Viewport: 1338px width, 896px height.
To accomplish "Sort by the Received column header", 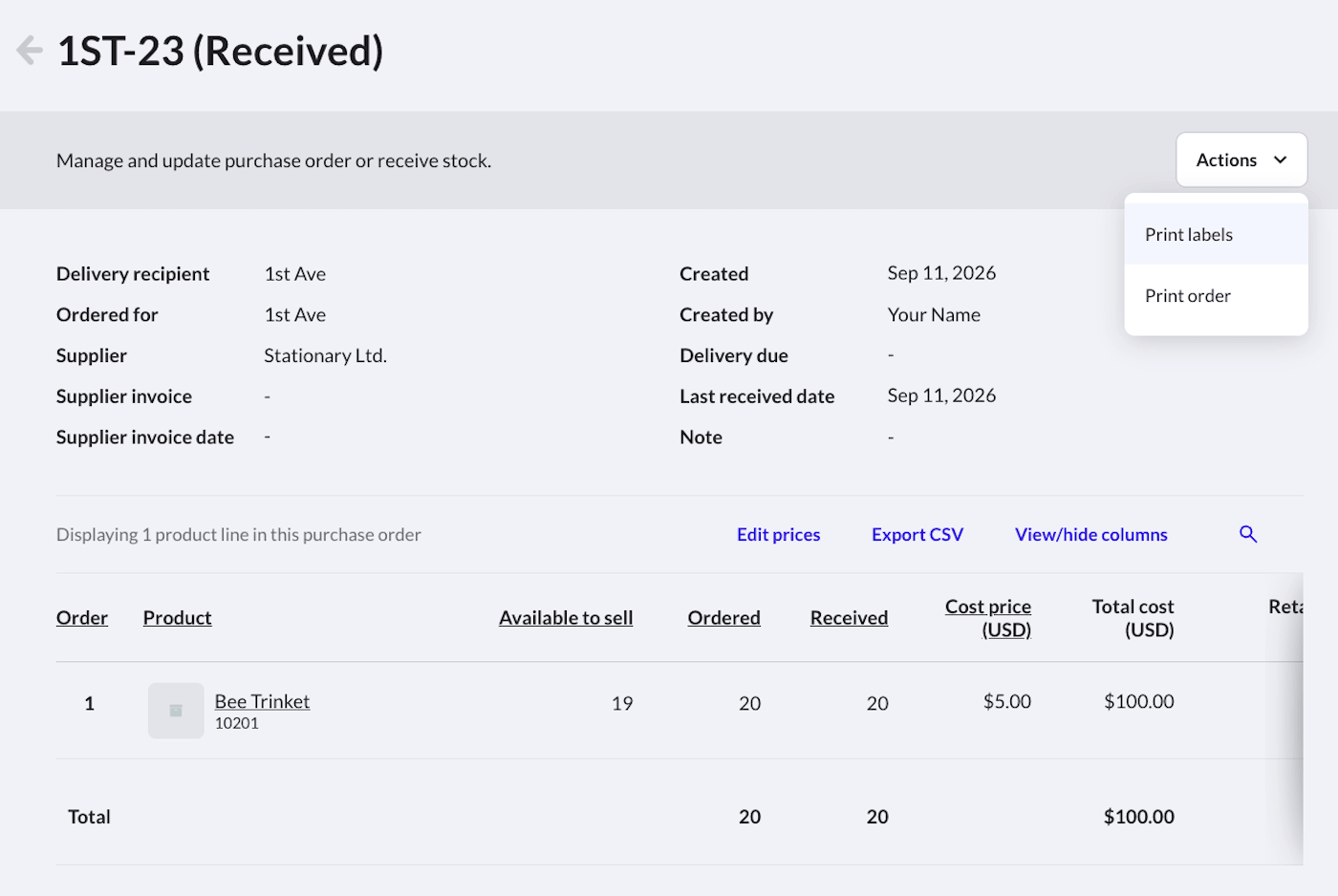I will pyautogui.click(x=850, y=618).
